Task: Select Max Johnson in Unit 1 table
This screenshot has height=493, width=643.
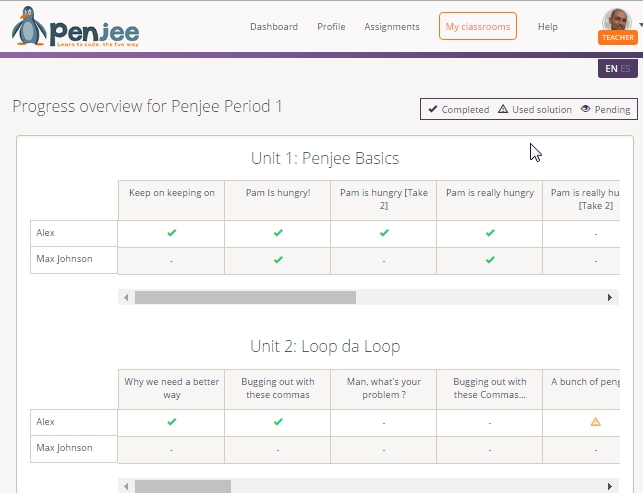Action: pyautogui.click(x=74, y=260)
